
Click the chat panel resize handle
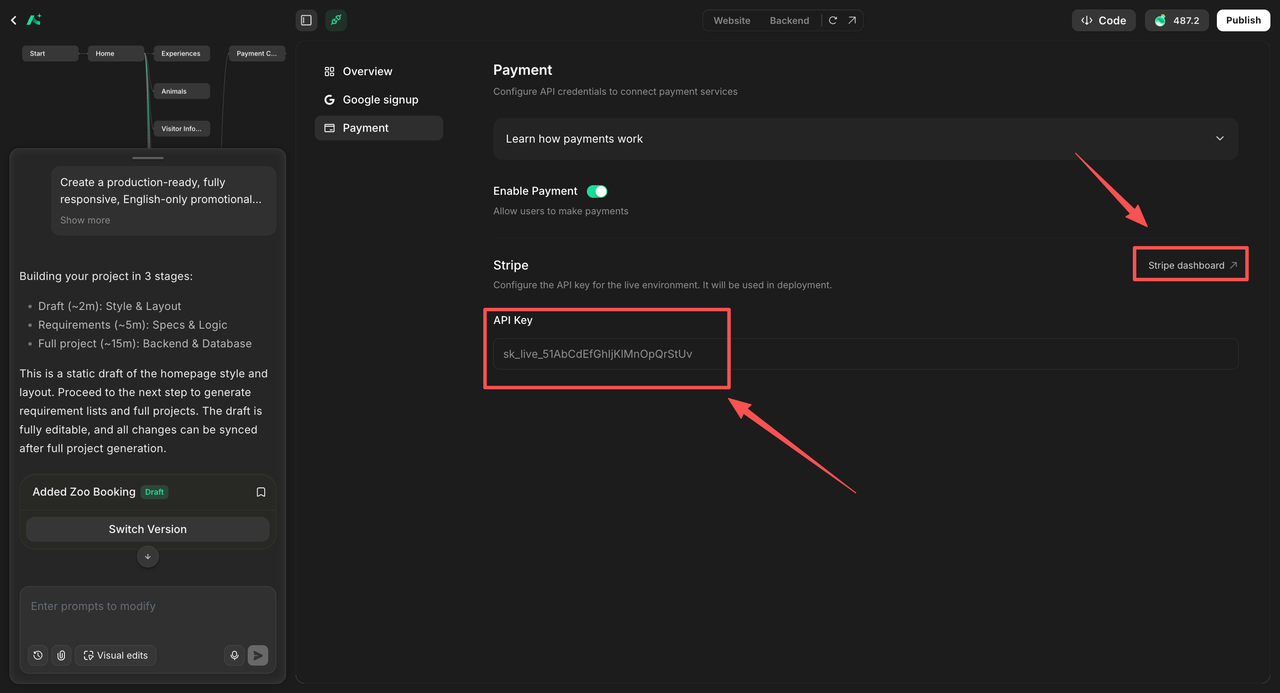(148, 158)
